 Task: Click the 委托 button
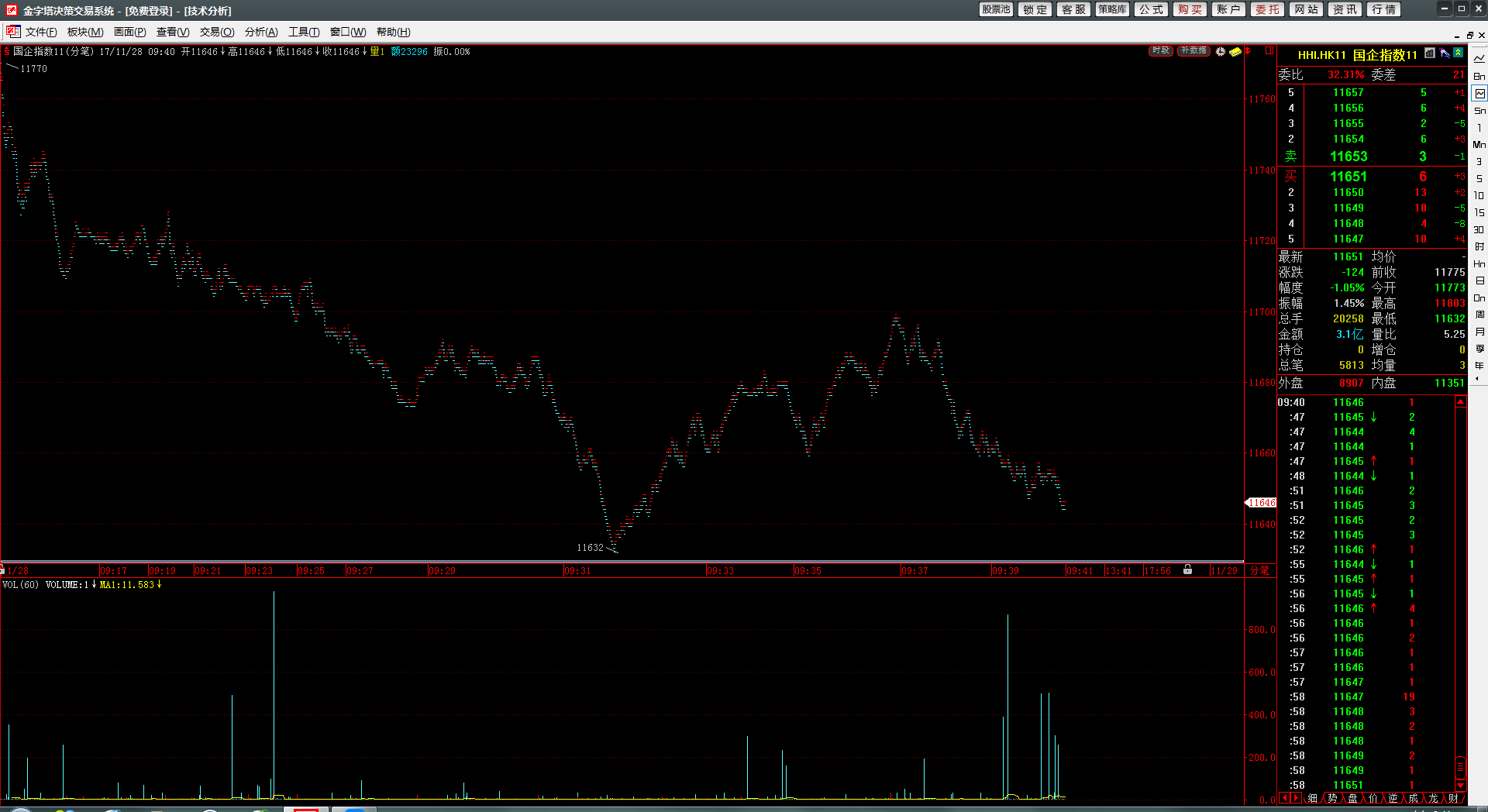coord(1267,9)
